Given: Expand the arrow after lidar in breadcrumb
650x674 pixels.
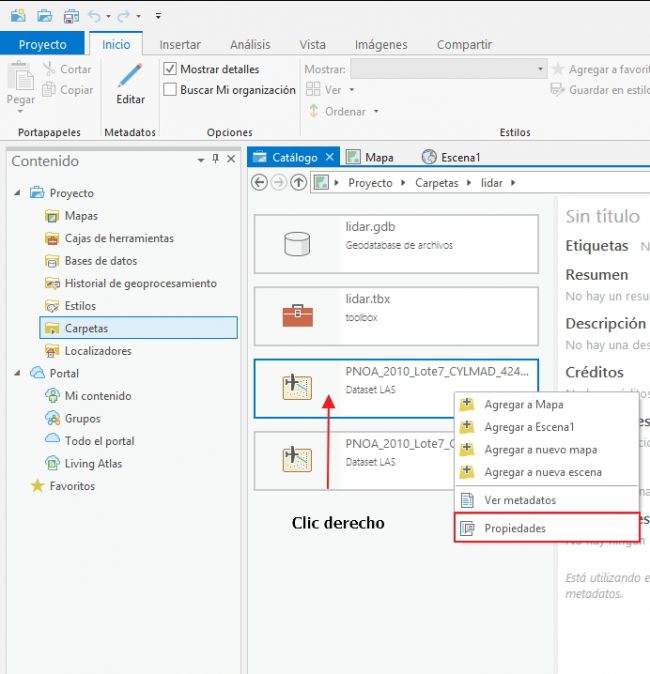Looking at the screenshot, I should click(x=513, y=183).
